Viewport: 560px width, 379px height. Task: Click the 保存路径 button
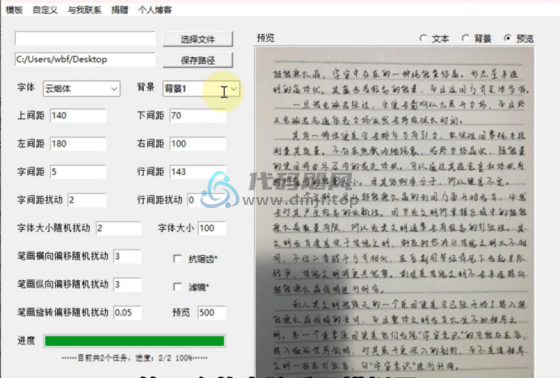[x=198, y=60]
